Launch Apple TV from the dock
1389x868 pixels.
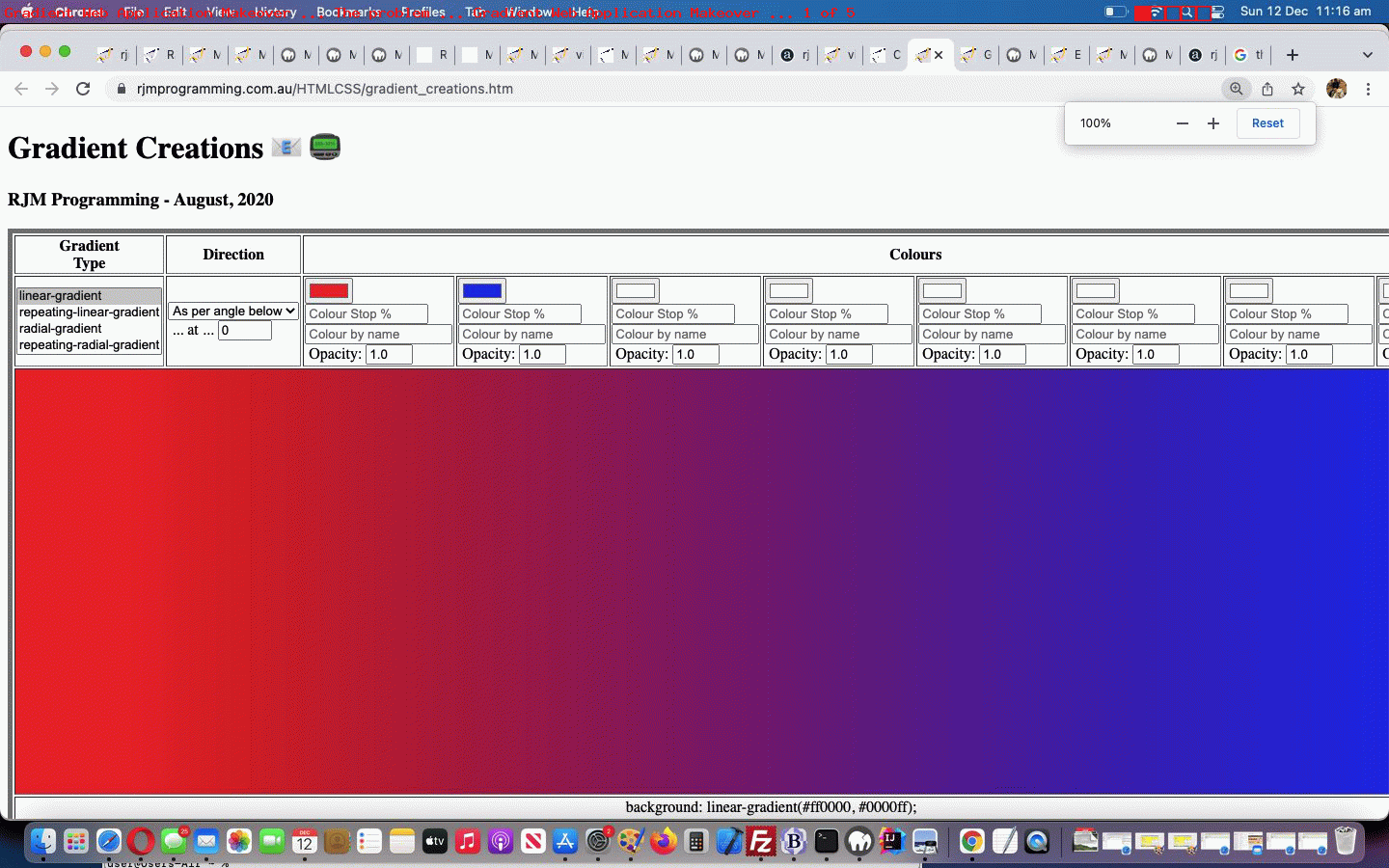pyautogui.click(x=435, y=842)
